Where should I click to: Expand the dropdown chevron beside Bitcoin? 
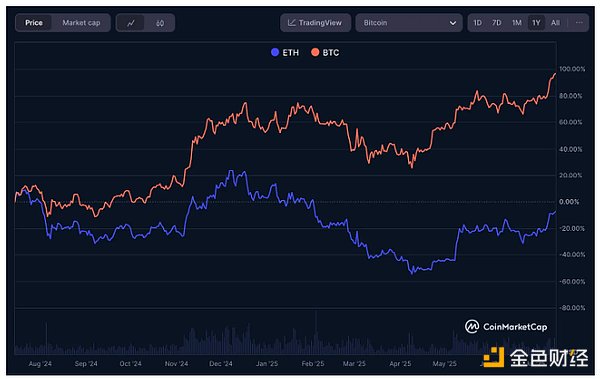click(x=453, y=23)
